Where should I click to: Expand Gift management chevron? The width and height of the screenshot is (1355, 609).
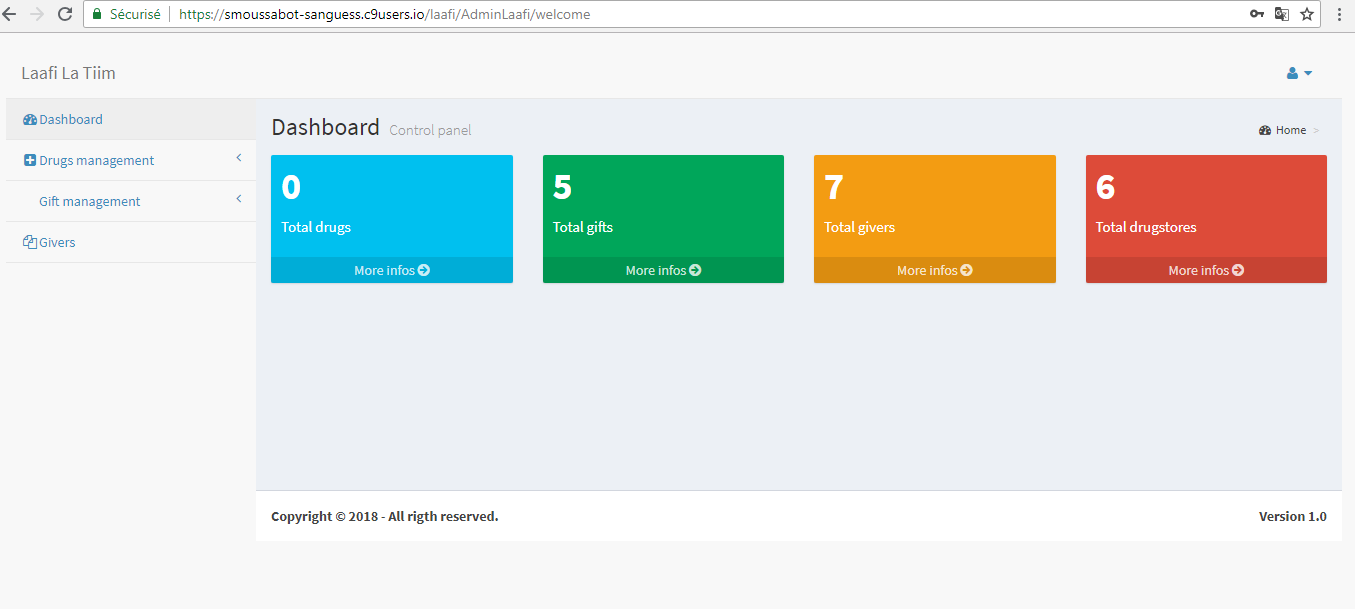[x=239, y=199]
